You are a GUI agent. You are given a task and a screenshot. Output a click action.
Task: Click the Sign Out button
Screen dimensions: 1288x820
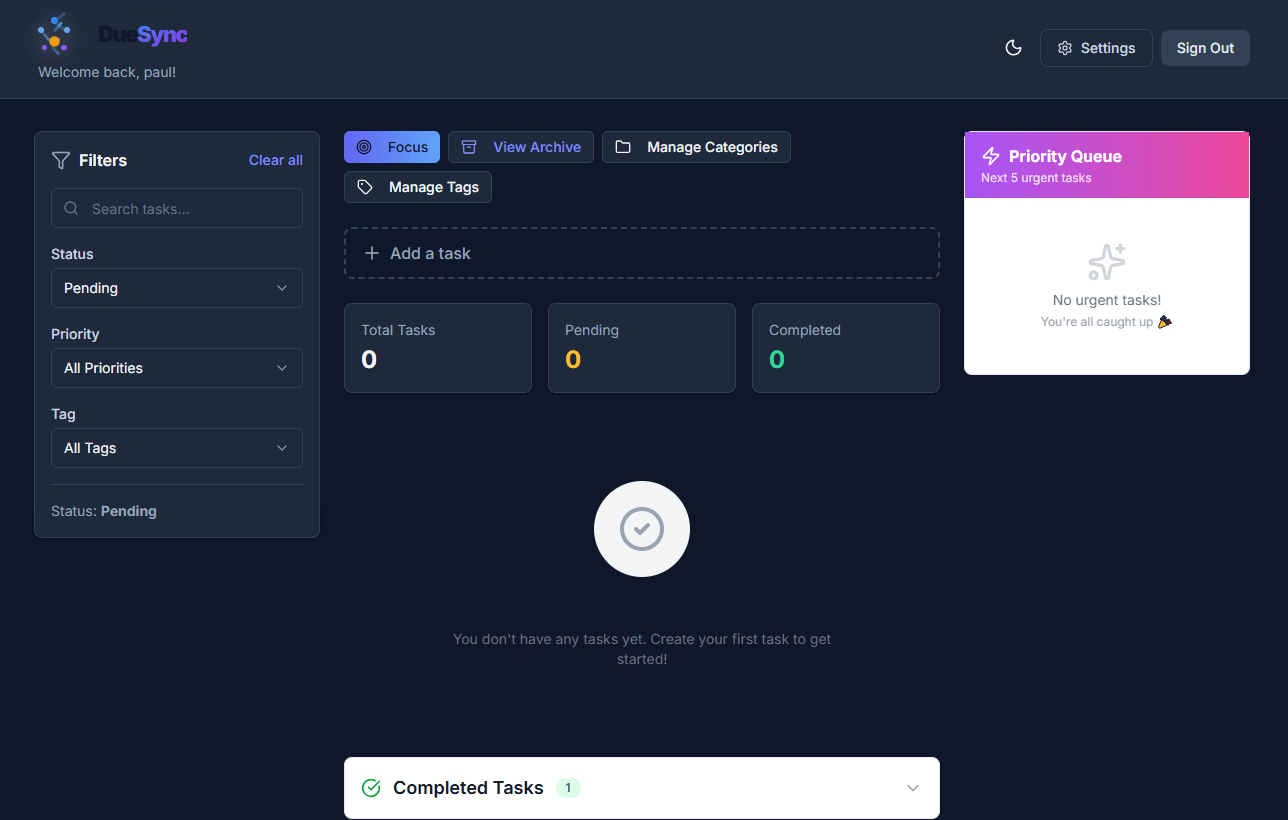pyautogui.click(x=1205, y=47)
